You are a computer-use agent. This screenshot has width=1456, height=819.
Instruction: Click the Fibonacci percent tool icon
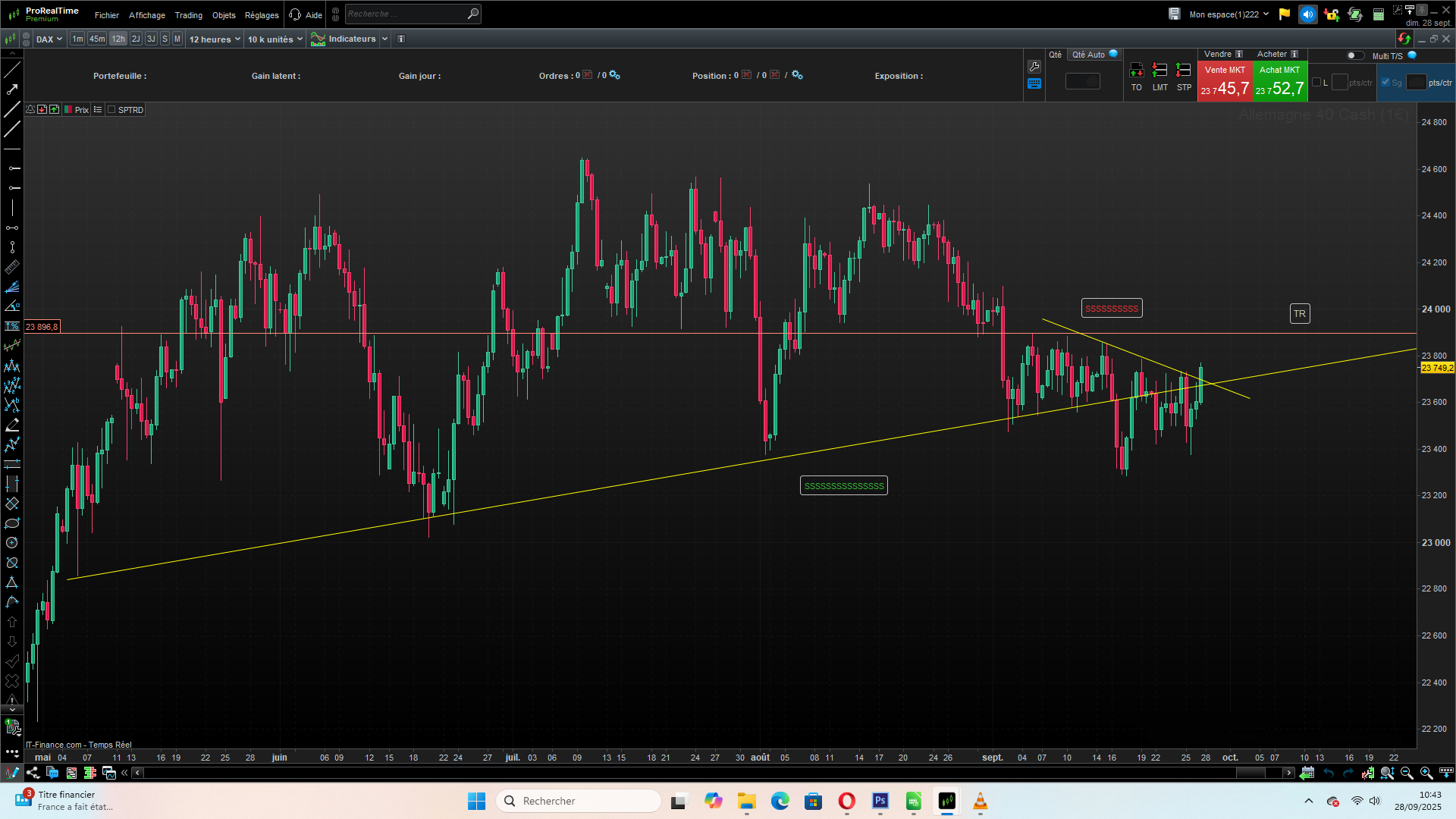tap(12, 326)
